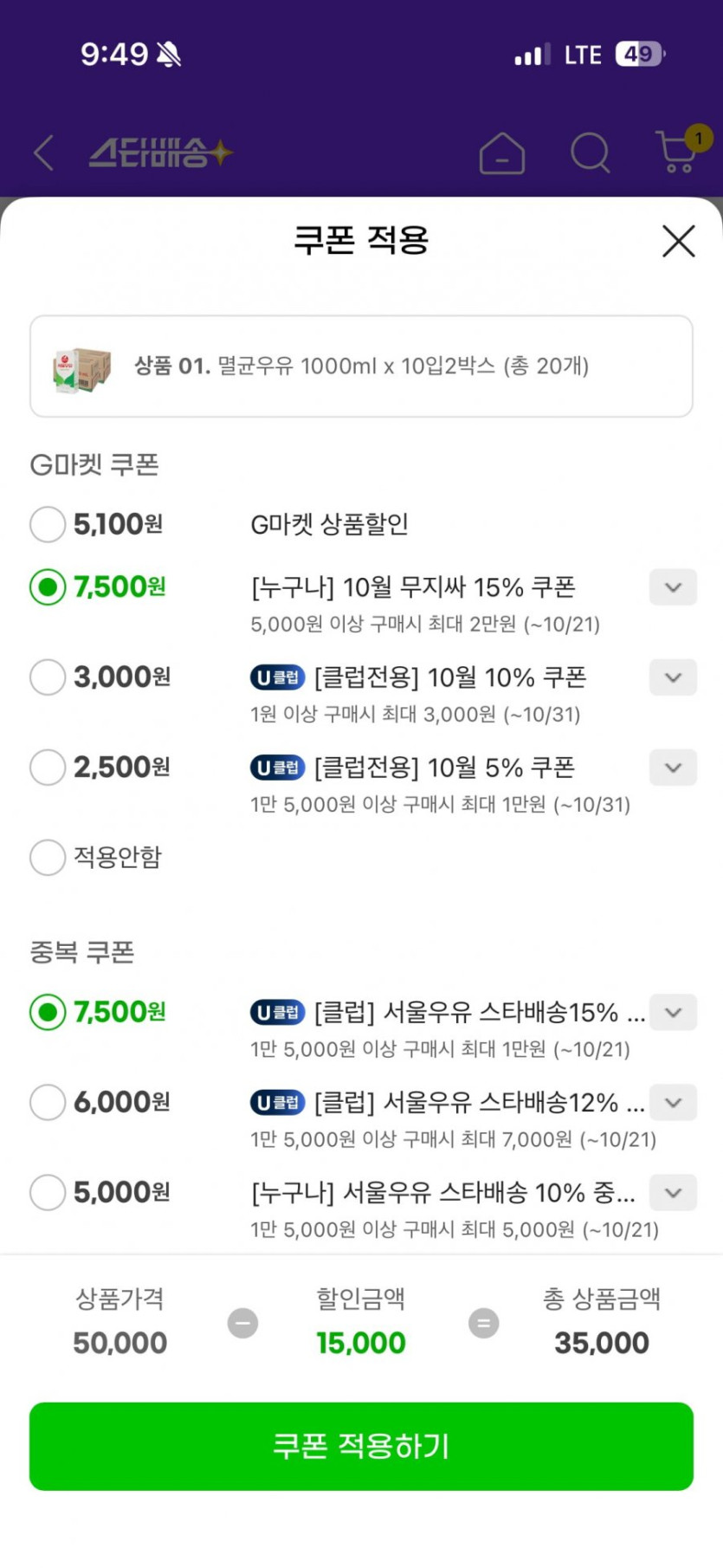Tap the back arrow icon
The height and width of the screenshot is (1568, 723).
(x=43, y=153)
